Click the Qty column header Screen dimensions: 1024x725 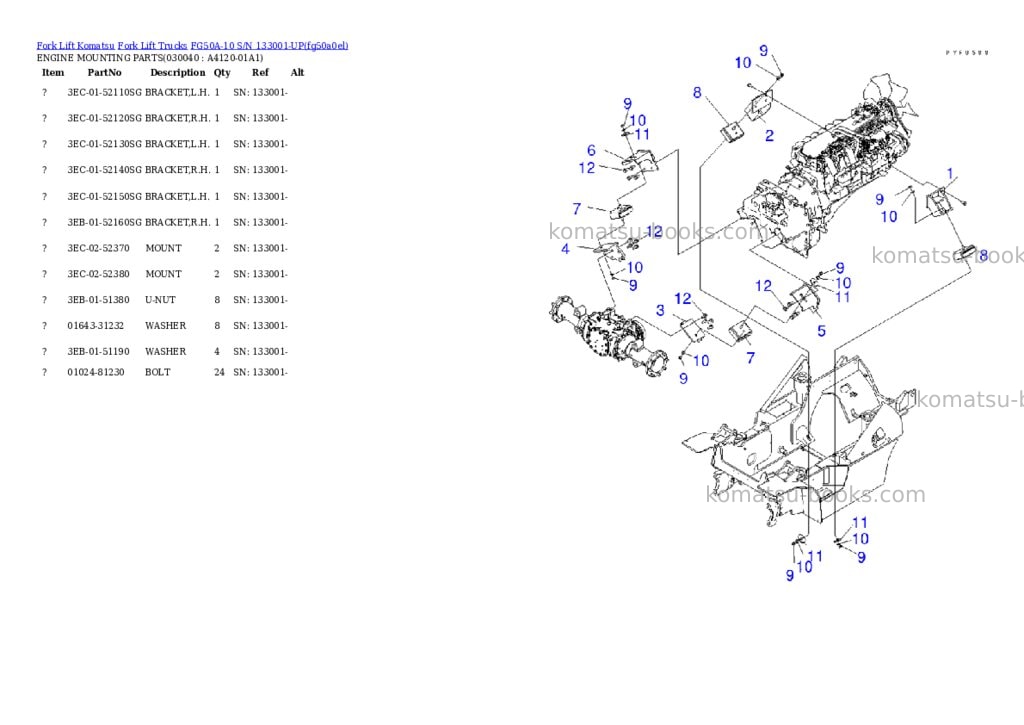click(x=222, y=72)
